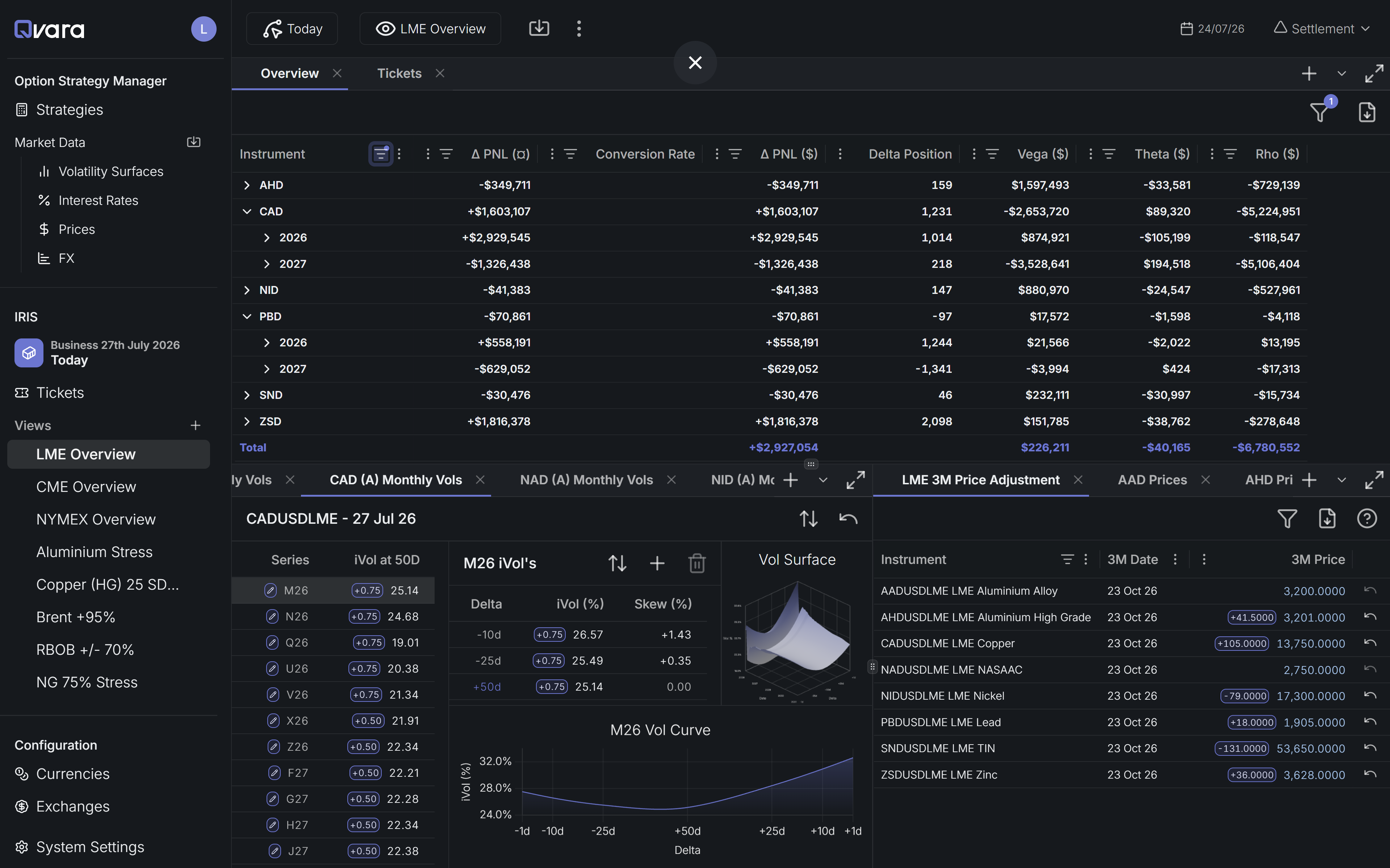Toggle the Instrument column grouping icon
1390x868 pixels.
coord(380,154)
